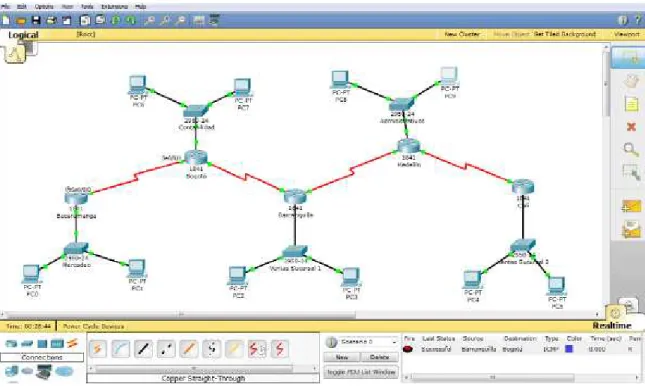Select the red Delete tool
The width and height of the screenshot is (645, 387).
[x=631, y=127]
